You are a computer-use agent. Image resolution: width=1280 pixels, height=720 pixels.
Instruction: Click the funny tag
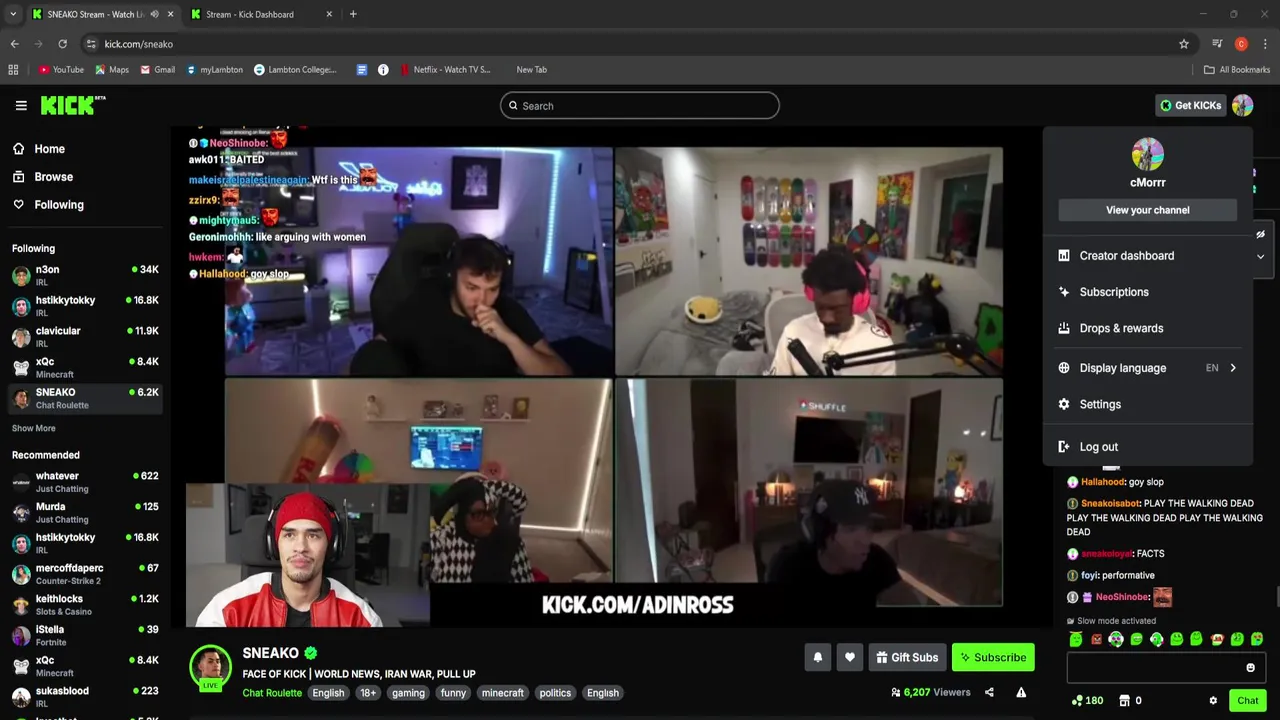[x=453, y=693]
